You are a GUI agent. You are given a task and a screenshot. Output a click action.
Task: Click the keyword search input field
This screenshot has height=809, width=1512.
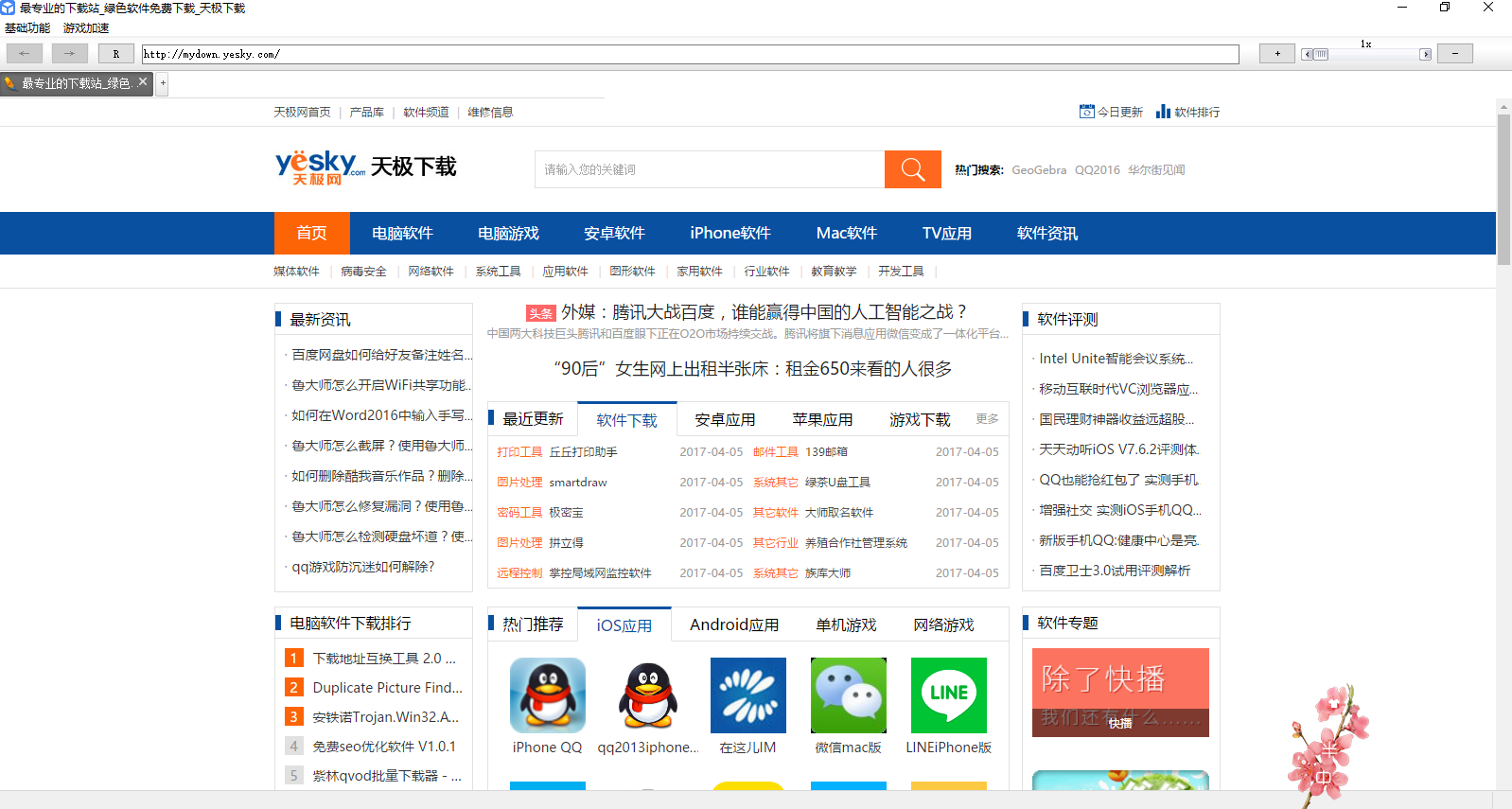tap(710, 169)
